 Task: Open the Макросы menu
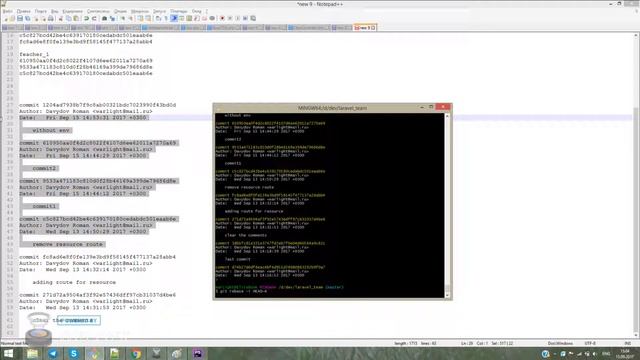(140, 11)
